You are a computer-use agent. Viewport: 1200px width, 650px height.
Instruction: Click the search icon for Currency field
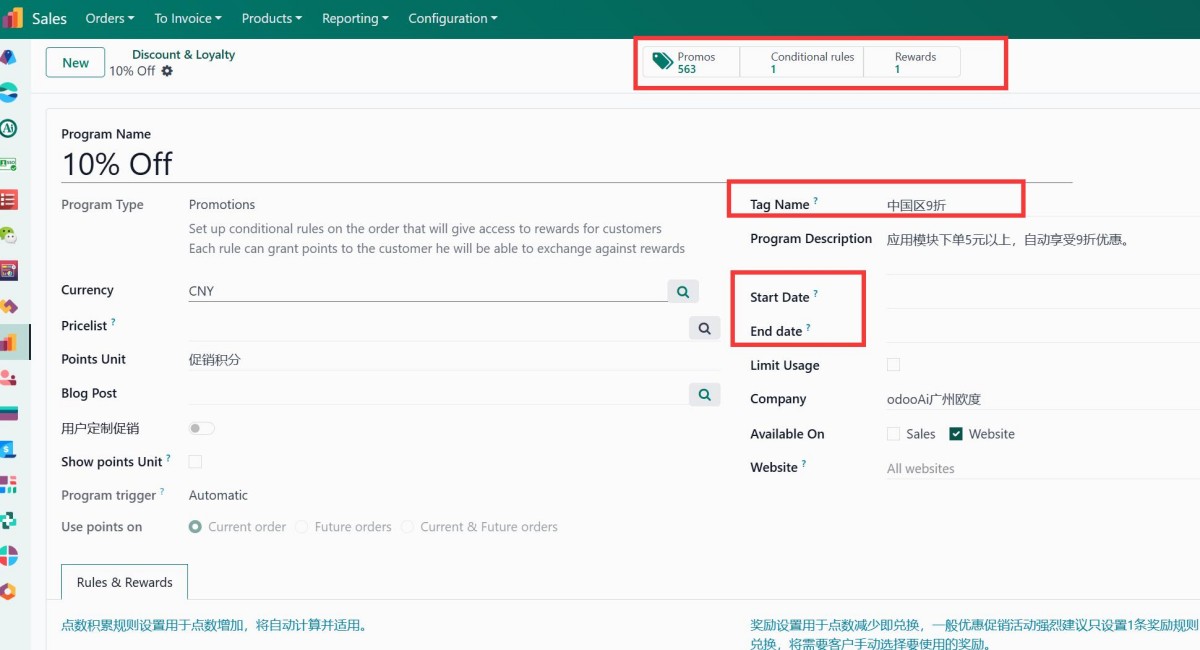click(x=683, y=291)
